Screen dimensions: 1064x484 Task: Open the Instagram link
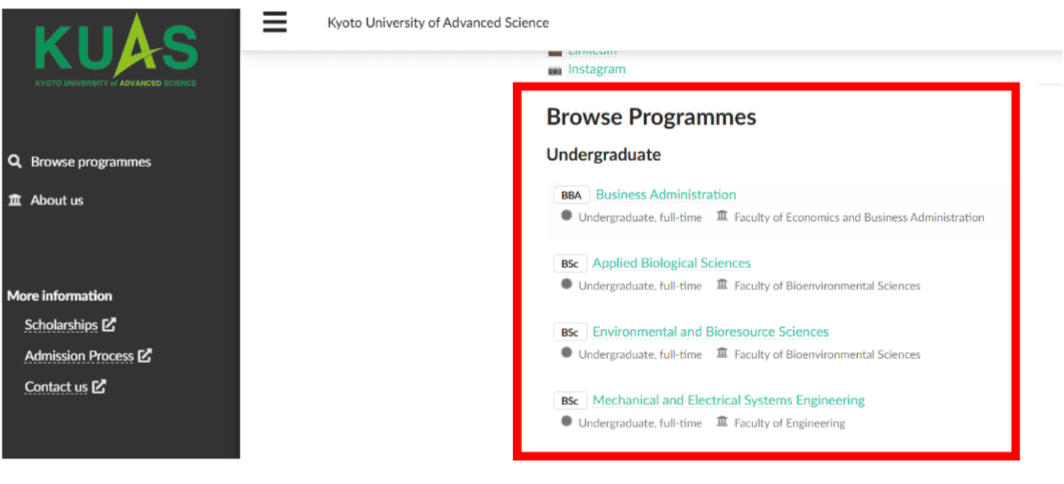pos(597,69)
